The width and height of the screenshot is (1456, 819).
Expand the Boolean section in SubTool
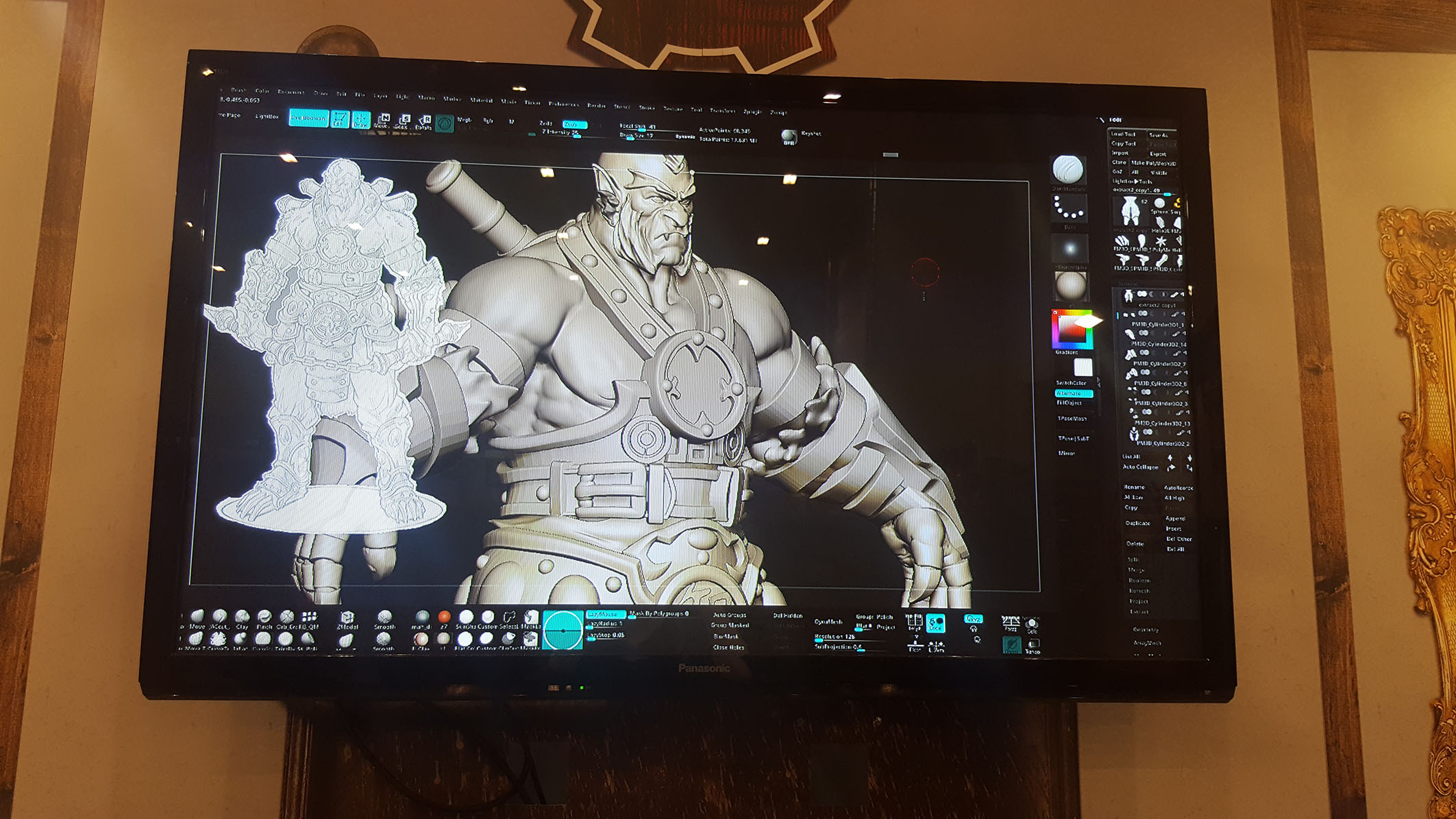pos(1139,580)
